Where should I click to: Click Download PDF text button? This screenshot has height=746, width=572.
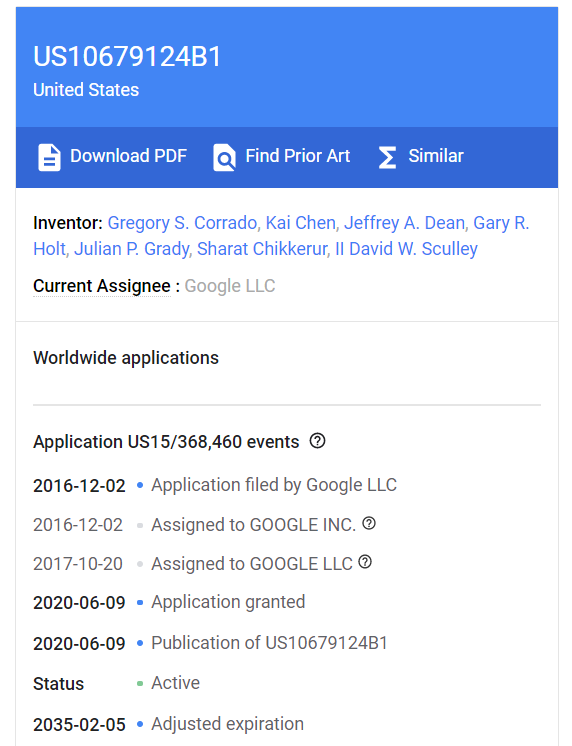coord(128,156)
